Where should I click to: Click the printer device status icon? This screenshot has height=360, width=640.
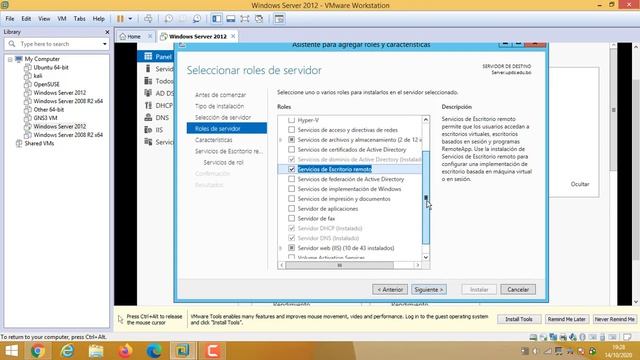[563, 337]
